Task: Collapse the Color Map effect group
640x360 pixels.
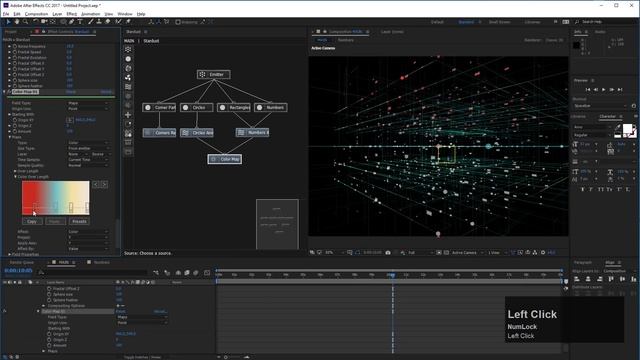Action: coord(4,92)
